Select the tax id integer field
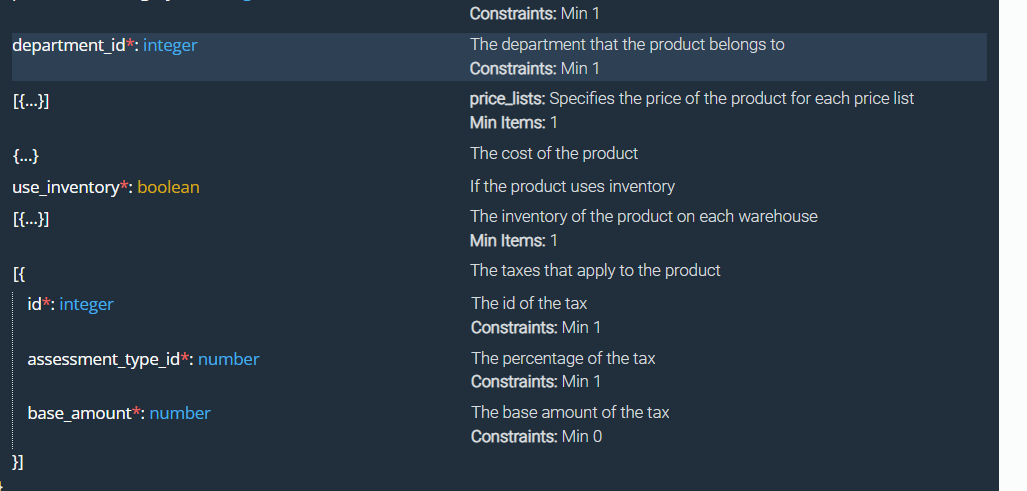This screenshot has height=491, width=1027. (x=70, y=304)
